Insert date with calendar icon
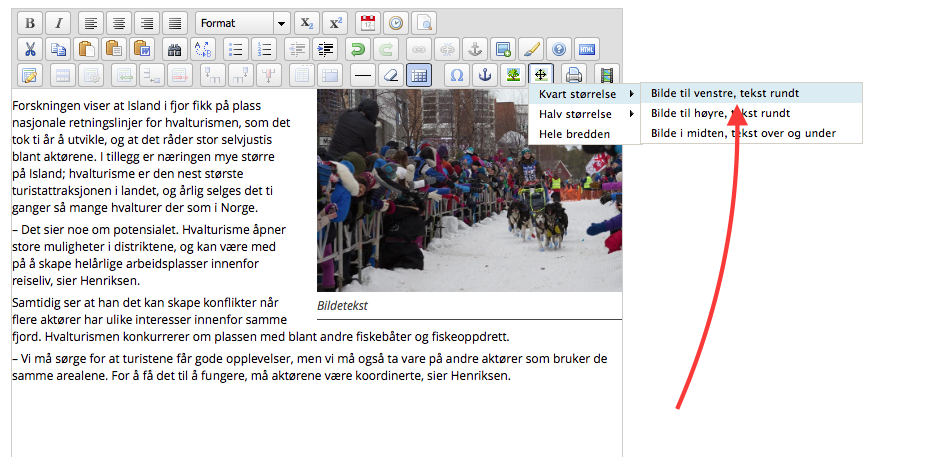This screenshot has width=931, height=457. coord(367,23)
